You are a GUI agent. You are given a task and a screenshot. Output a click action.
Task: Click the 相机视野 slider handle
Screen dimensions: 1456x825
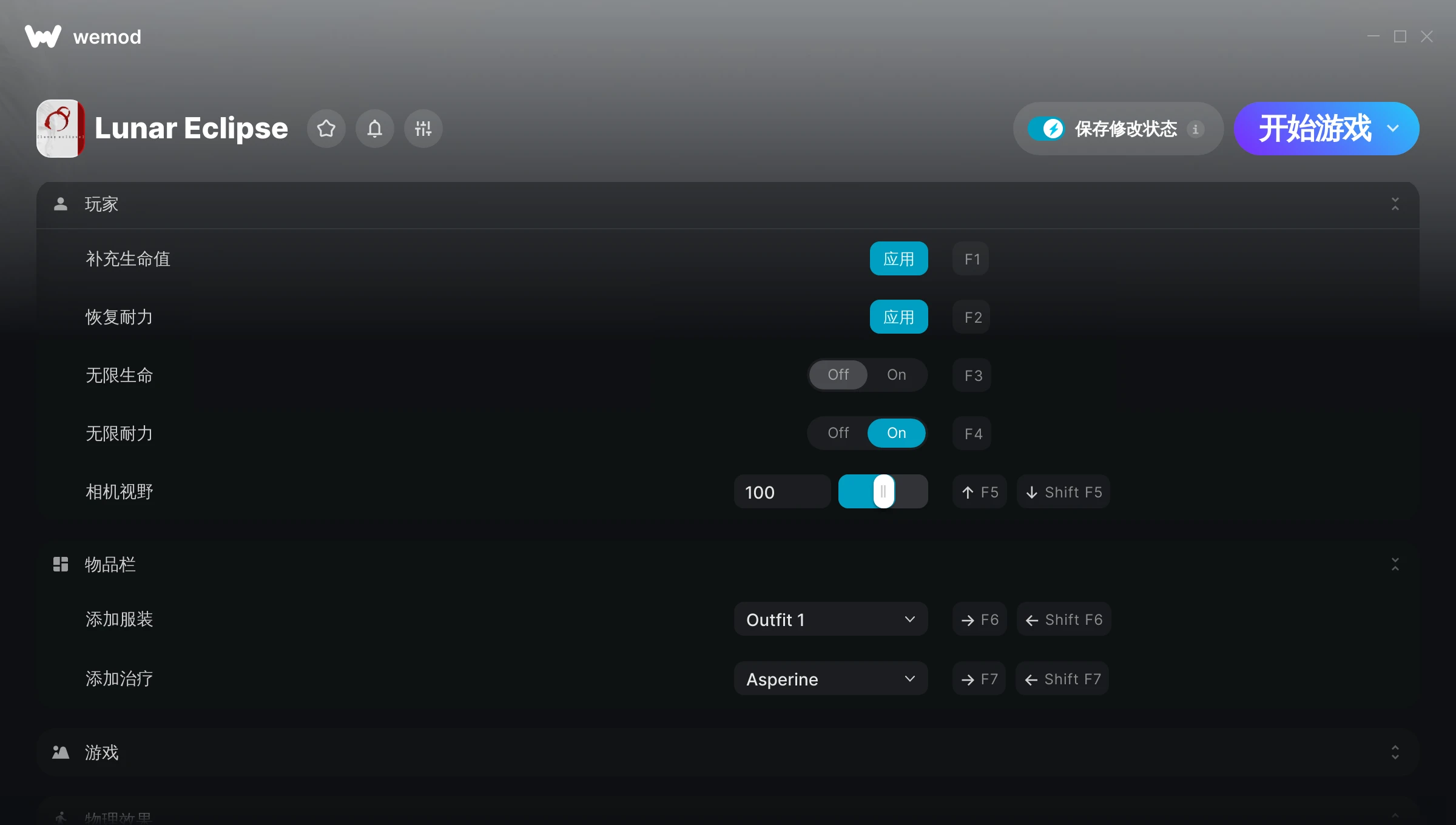[883, 492]
